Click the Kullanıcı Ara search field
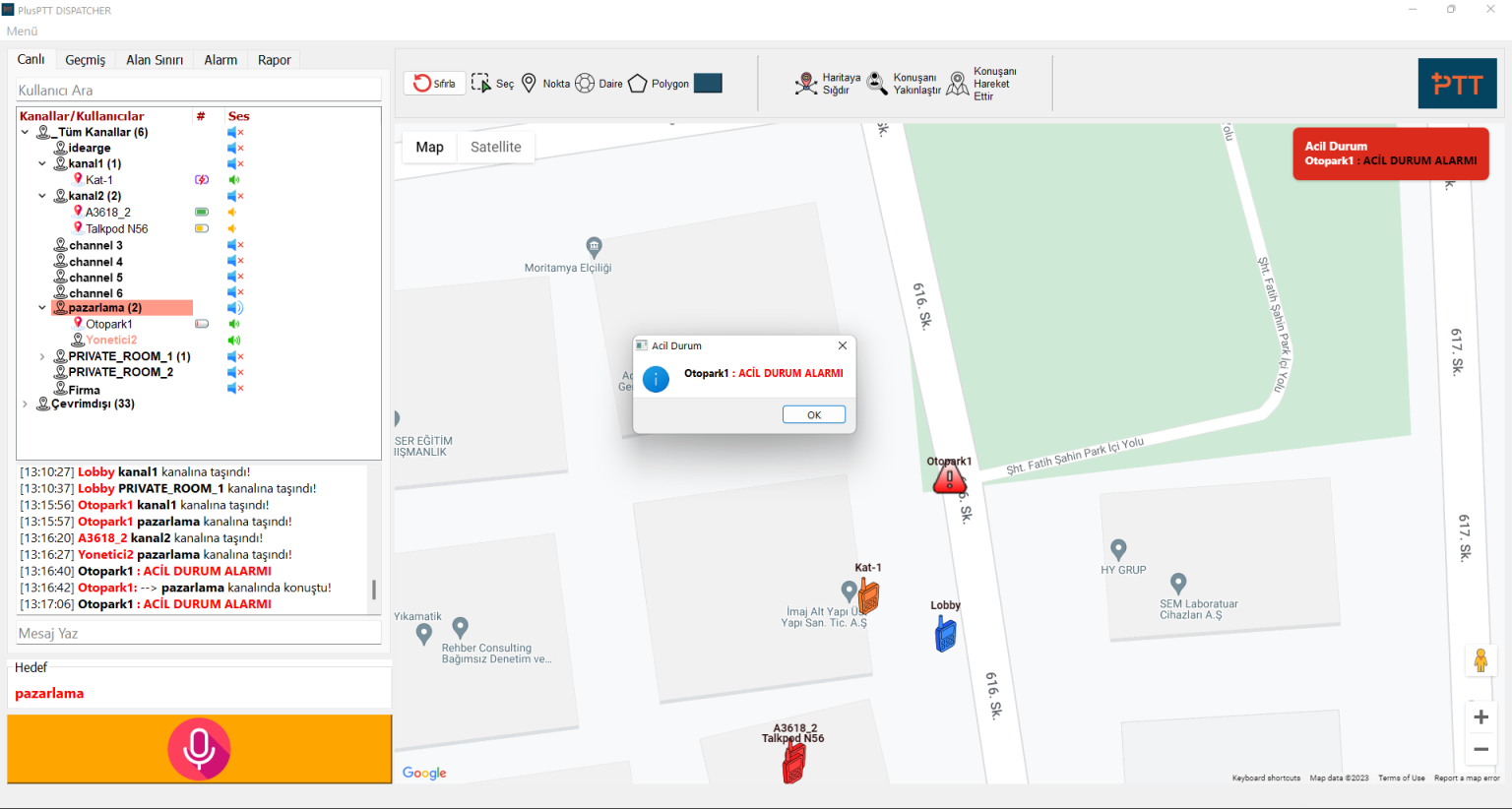 [x=199, y=90]
